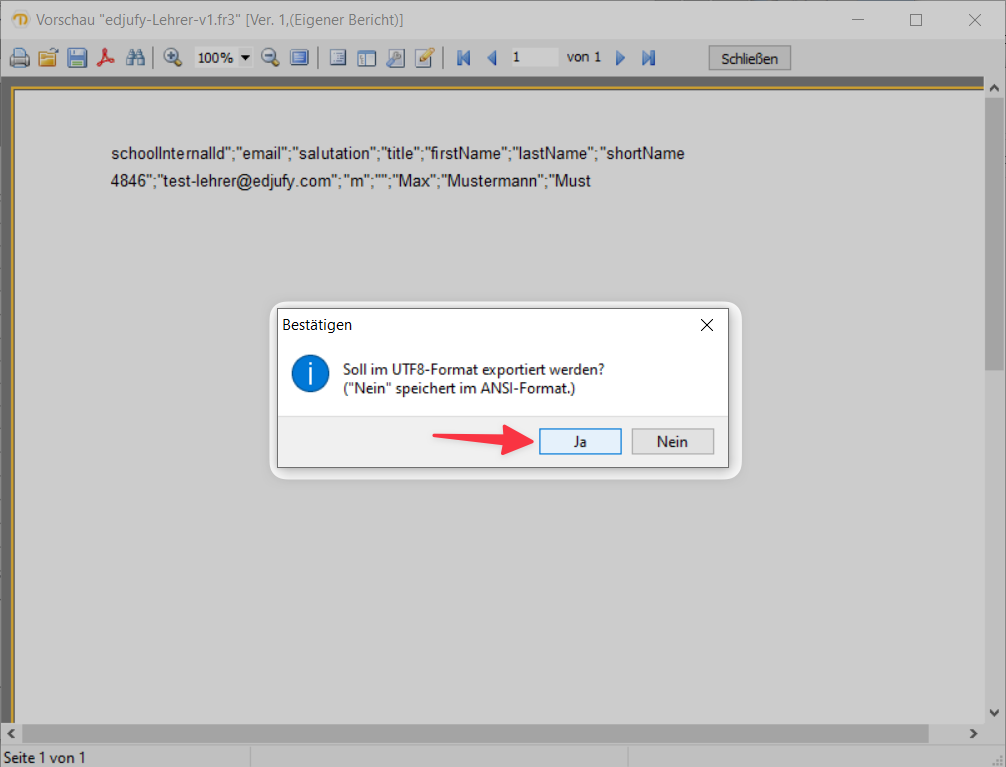Image resolution: width=1006 pixels, height=767 pixels.
Task: Click the Print icon
Action: (x=19, y=57)
